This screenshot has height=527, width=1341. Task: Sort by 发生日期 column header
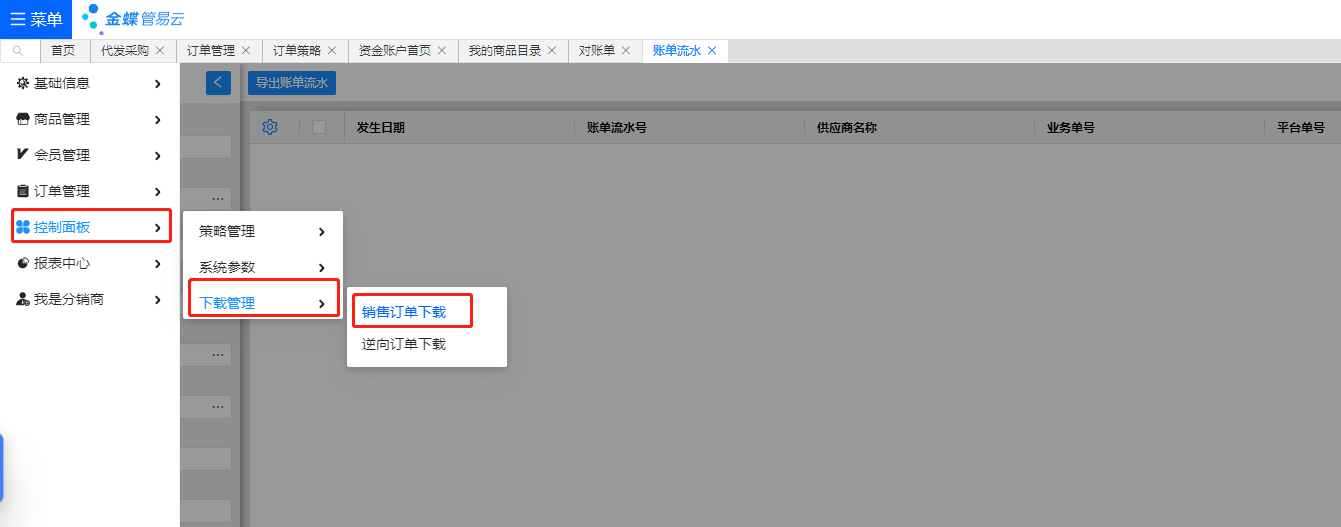click(381, 128)
